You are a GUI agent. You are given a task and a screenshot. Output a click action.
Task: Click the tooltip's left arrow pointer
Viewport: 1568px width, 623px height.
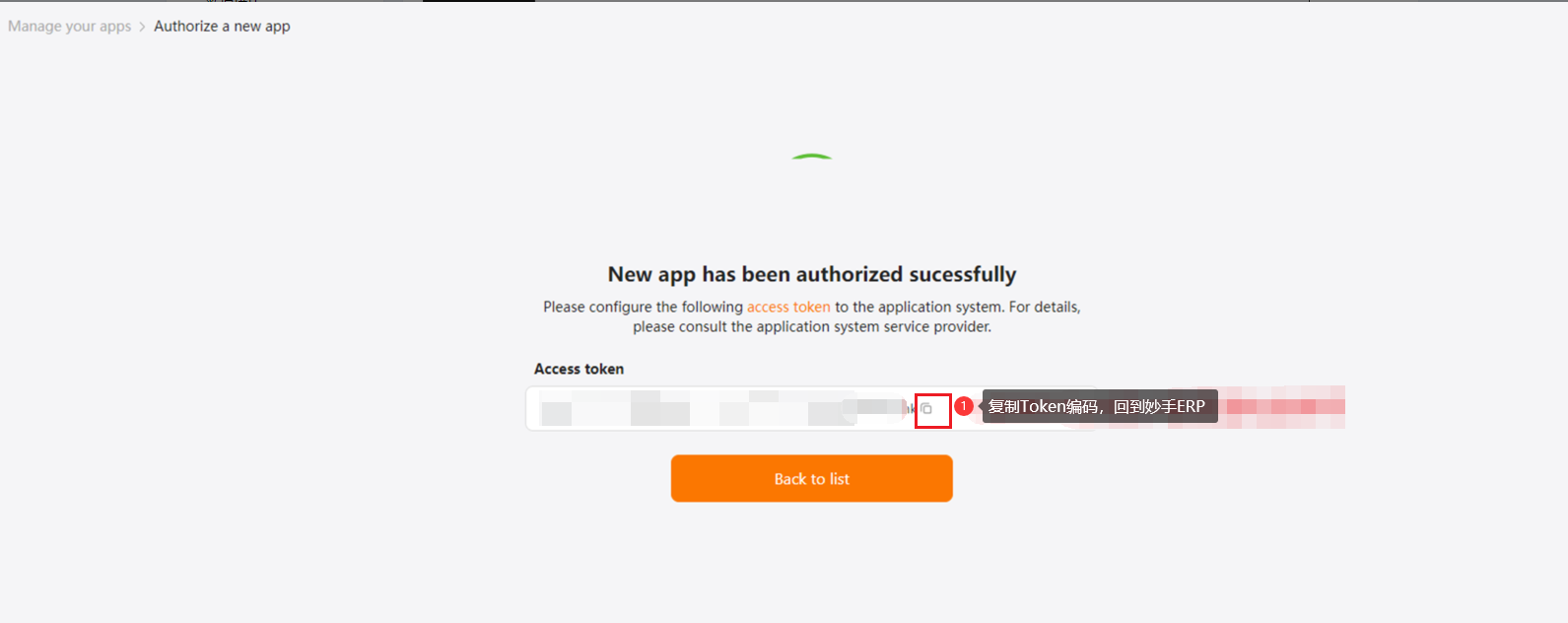pyautogui.click(x=979, y=406)
